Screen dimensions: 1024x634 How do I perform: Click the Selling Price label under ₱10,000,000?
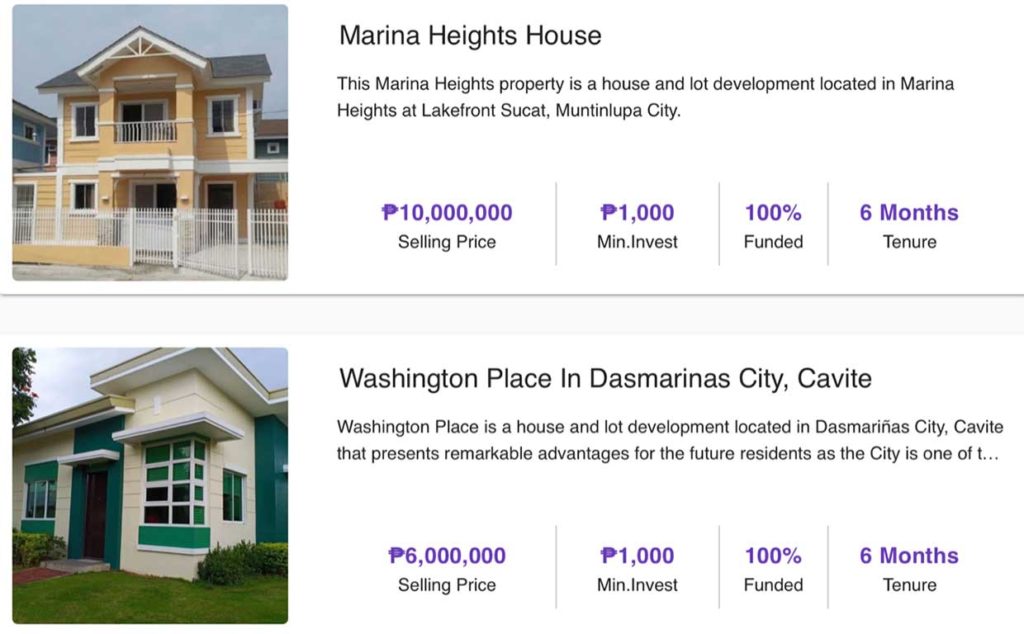[447, 242]
